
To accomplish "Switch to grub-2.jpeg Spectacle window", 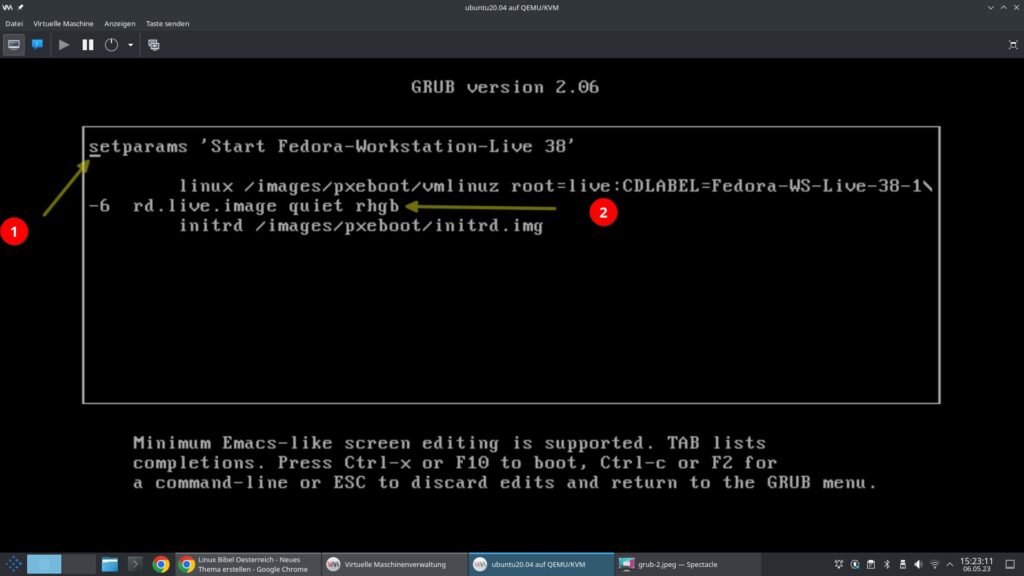I will [688, 564].
